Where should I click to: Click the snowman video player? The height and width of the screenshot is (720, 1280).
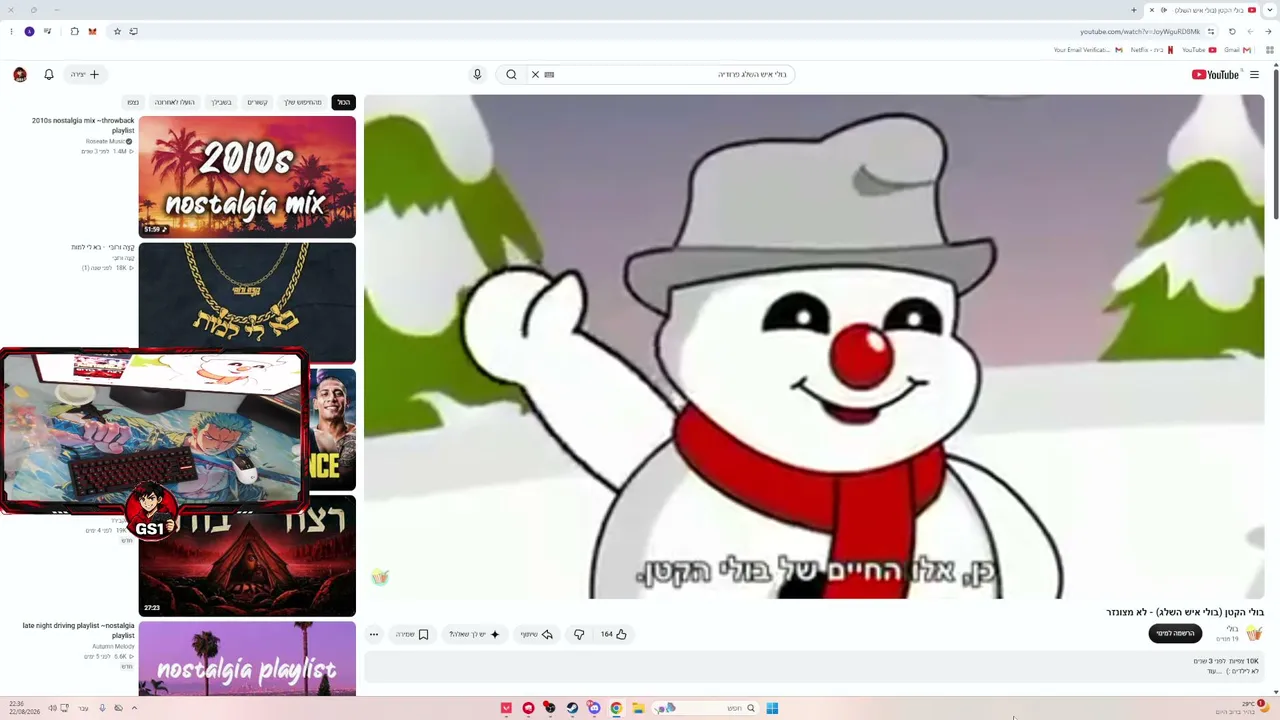pos(814,346)
